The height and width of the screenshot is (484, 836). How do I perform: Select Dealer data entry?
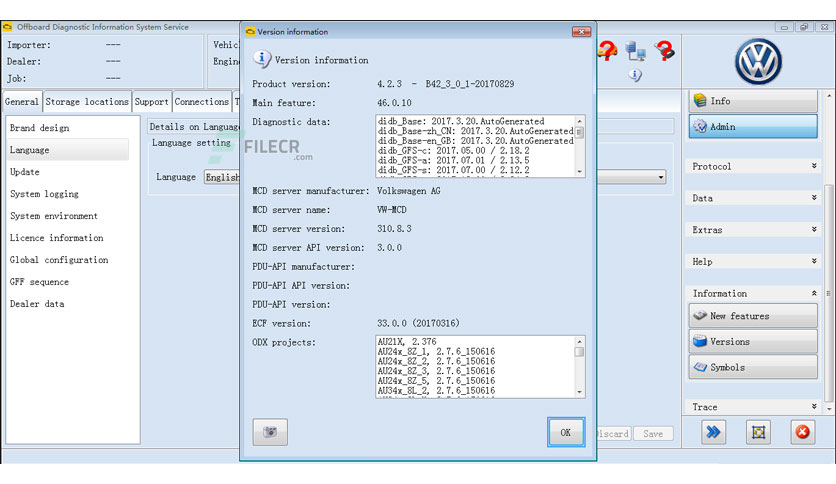pos(68,303)
